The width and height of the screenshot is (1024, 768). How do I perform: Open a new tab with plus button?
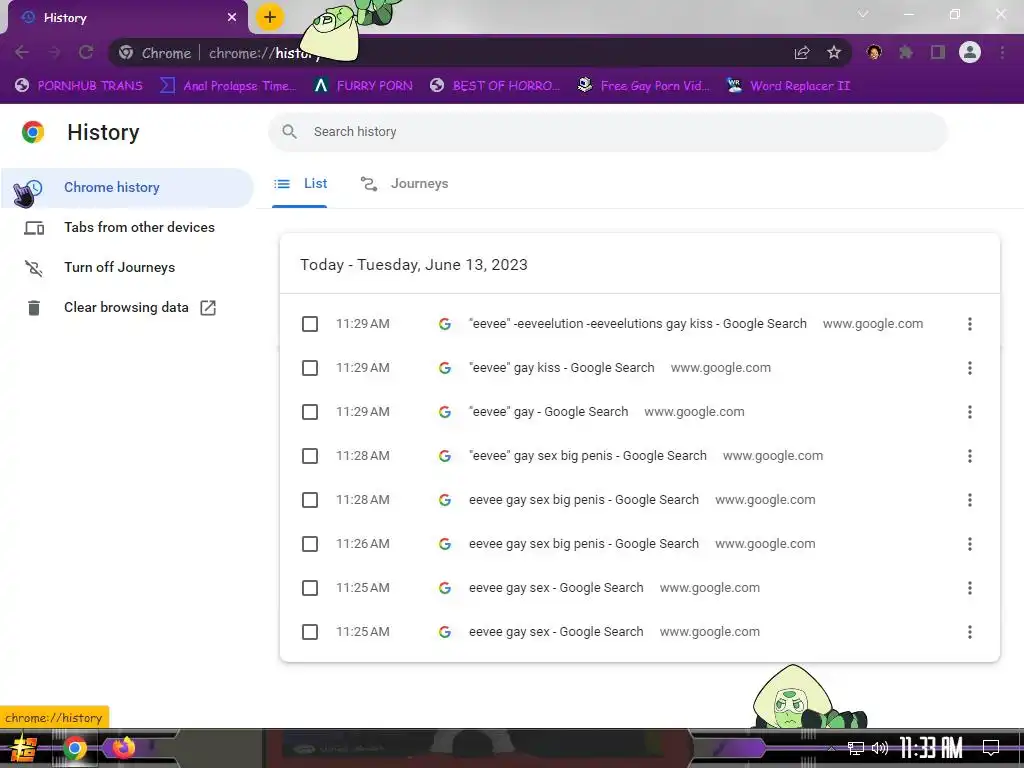[x=270, y=18]
